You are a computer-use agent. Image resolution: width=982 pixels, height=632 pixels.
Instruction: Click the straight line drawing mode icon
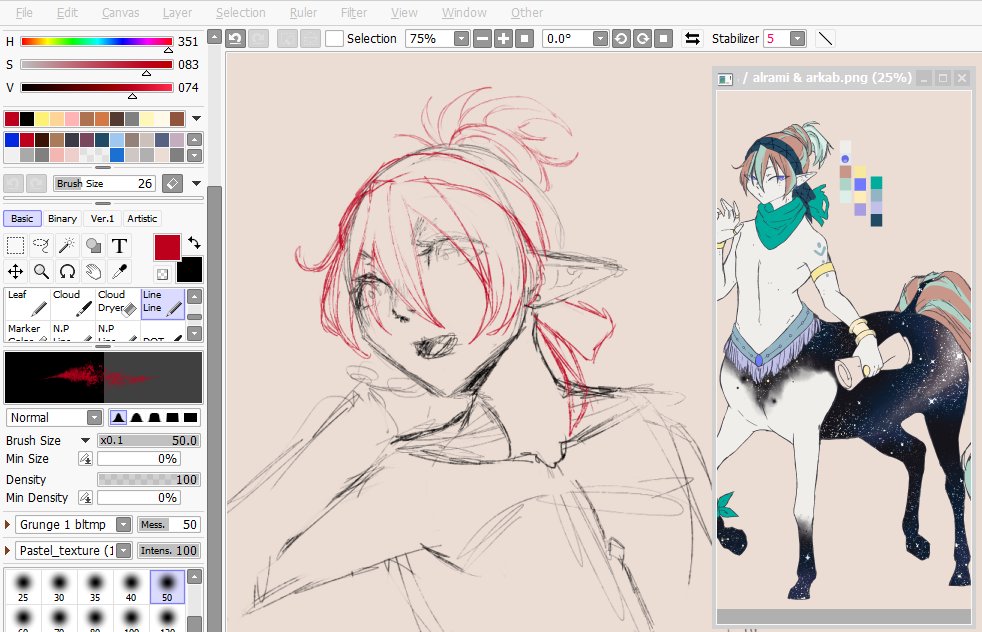(825, 39)
